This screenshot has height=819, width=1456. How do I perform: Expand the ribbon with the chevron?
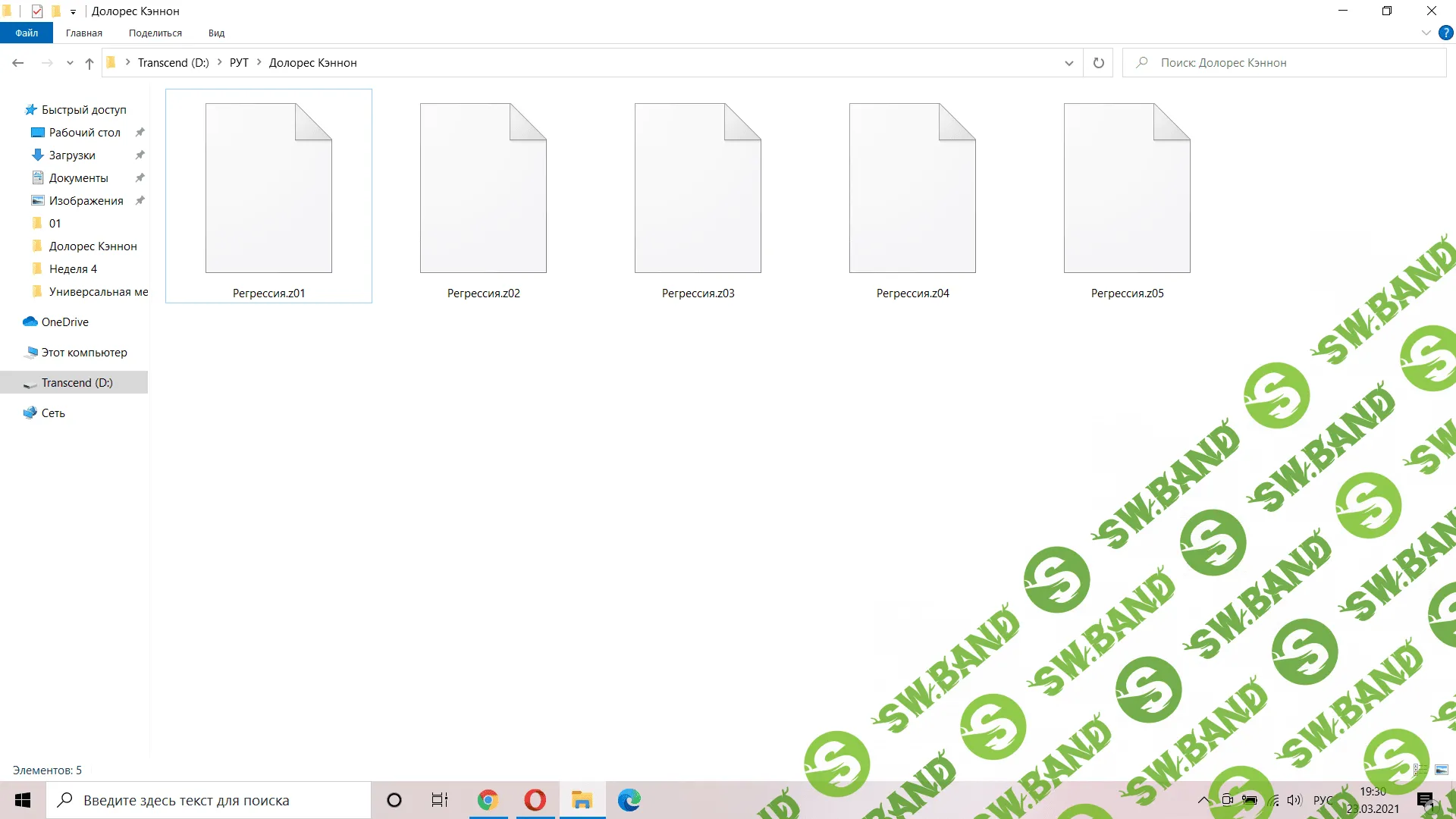[1426, 33]
